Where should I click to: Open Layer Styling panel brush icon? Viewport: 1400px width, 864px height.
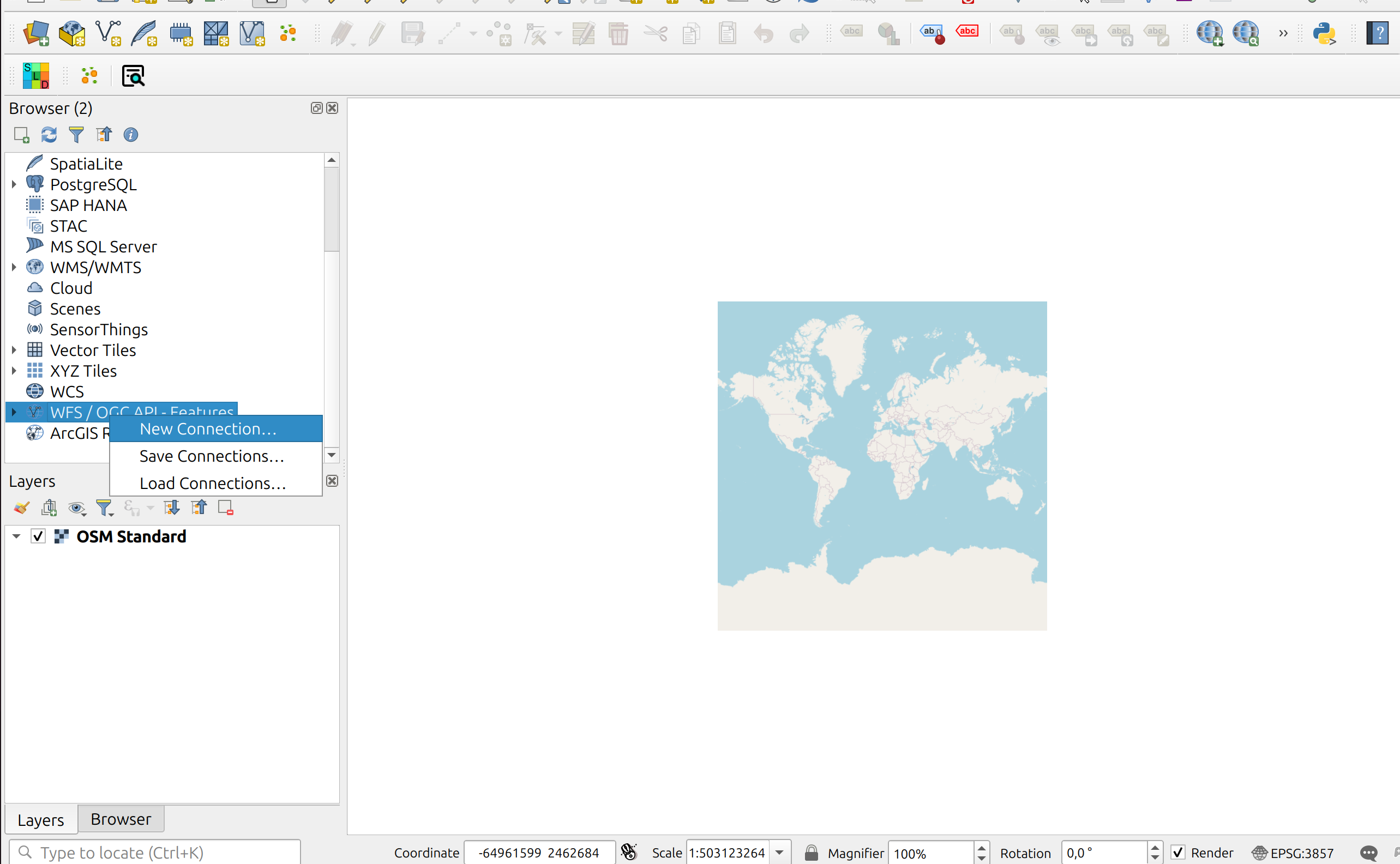[22, 507]
